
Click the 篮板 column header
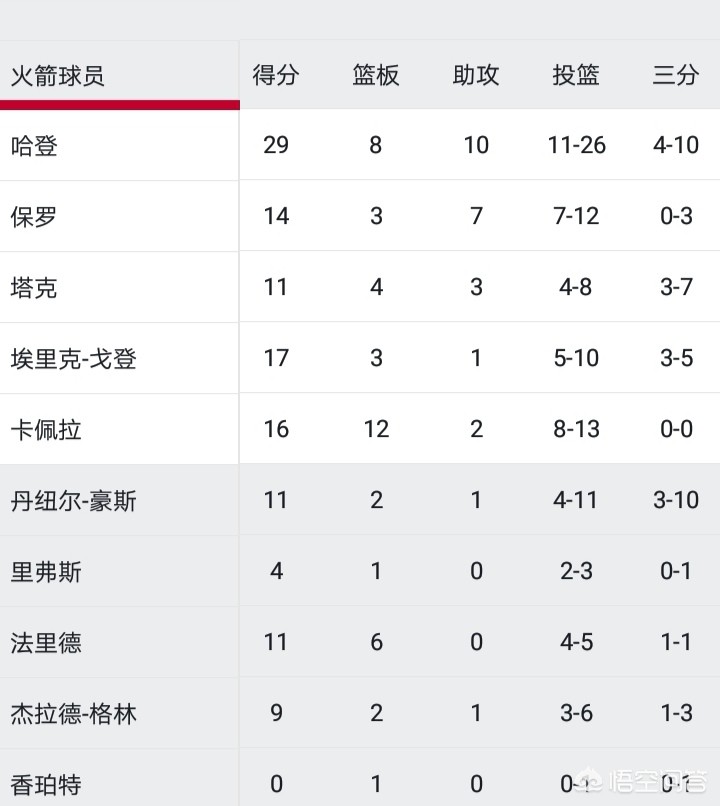point(376,75)
